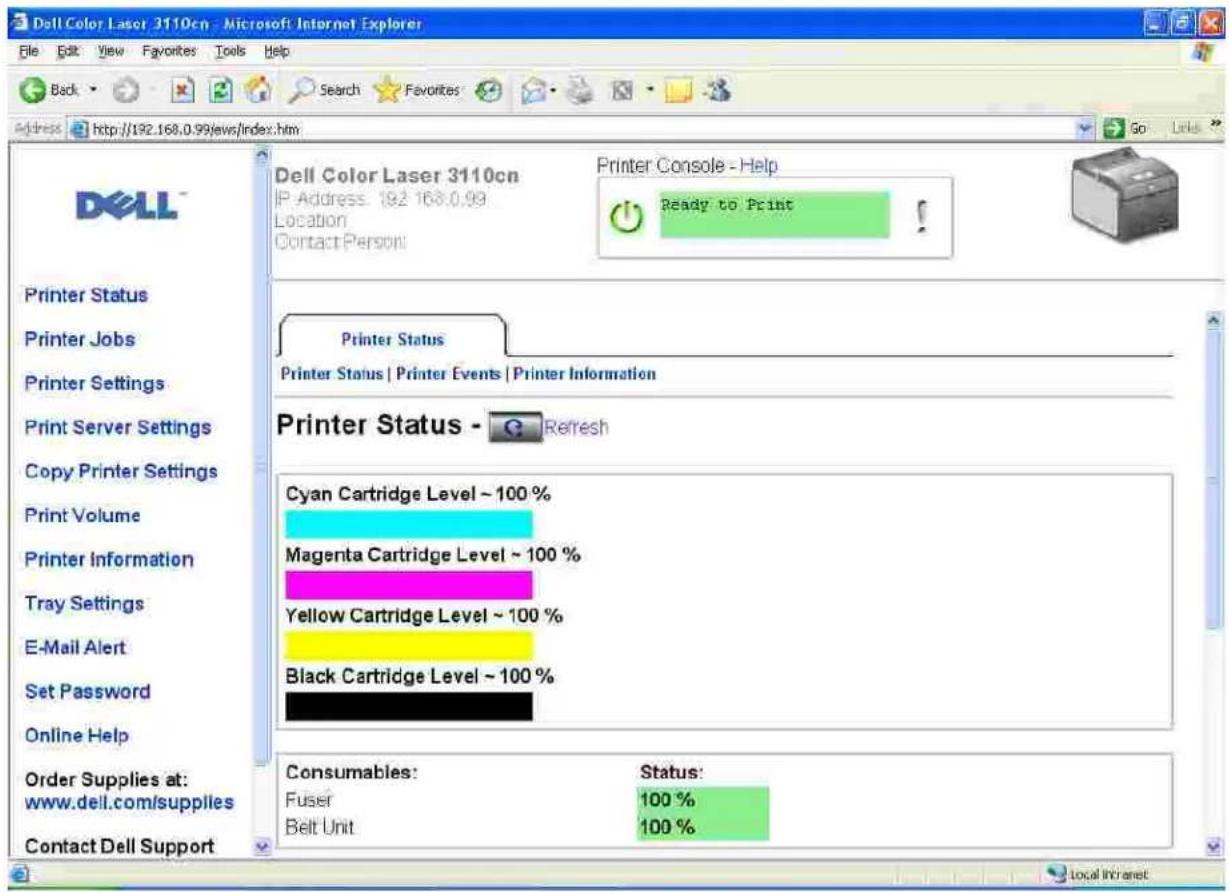
Task: Open Printer Status sidebar link
Action: click(x=85, y=295)
